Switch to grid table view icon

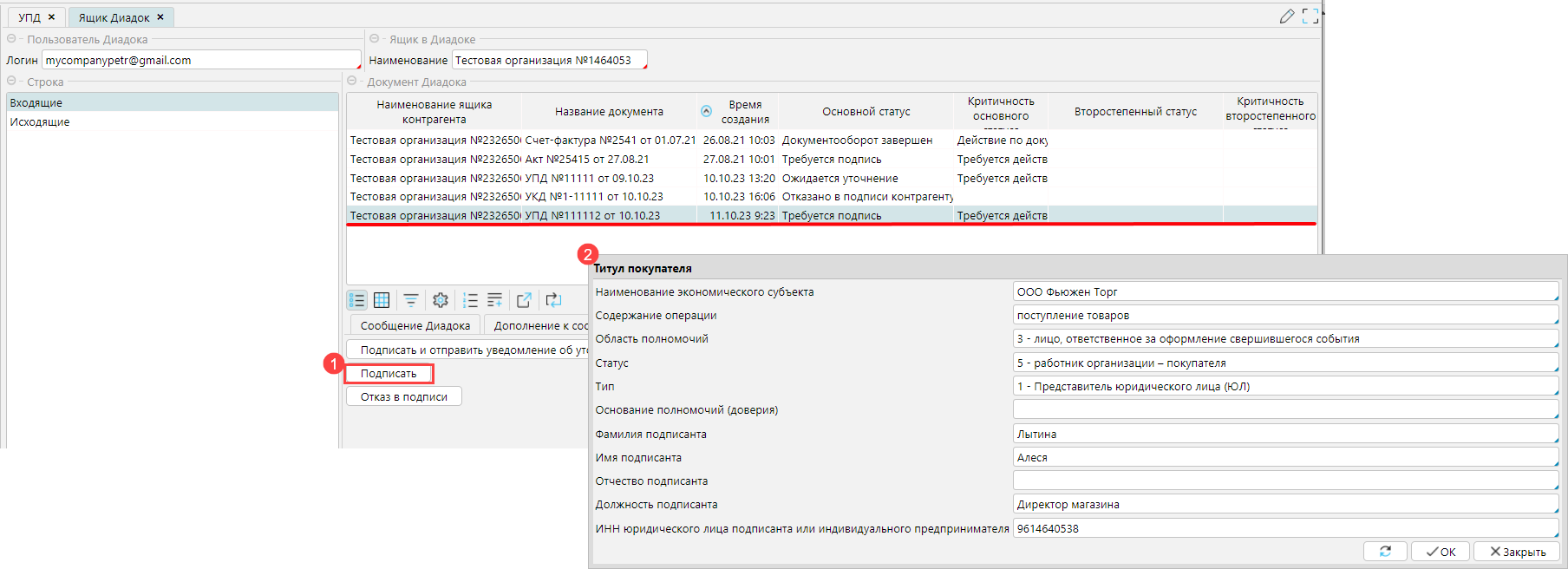tap(382, 300)
